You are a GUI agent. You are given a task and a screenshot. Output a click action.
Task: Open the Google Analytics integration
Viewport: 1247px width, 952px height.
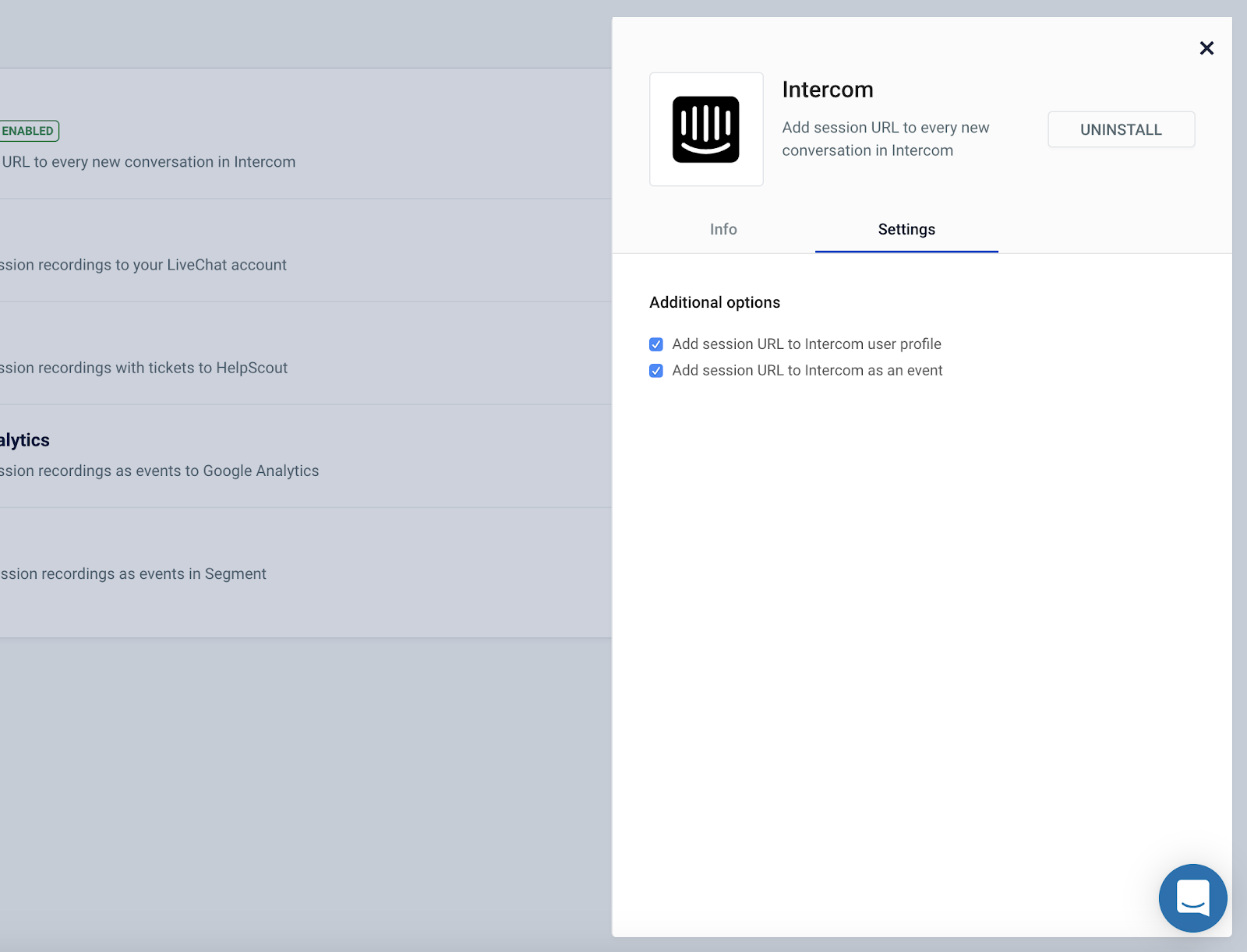159,470
